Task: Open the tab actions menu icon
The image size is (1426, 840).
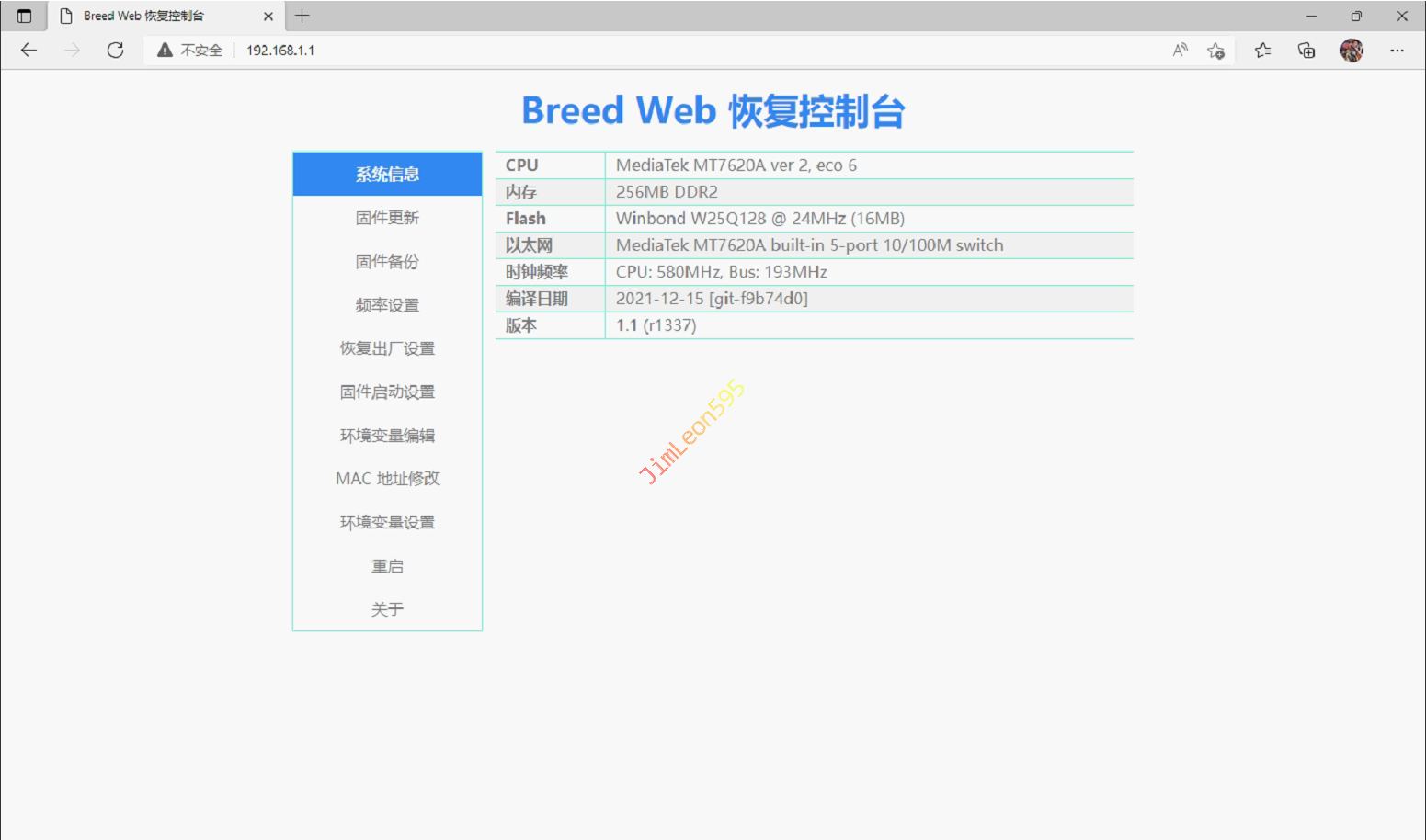Action: point(25,16)
